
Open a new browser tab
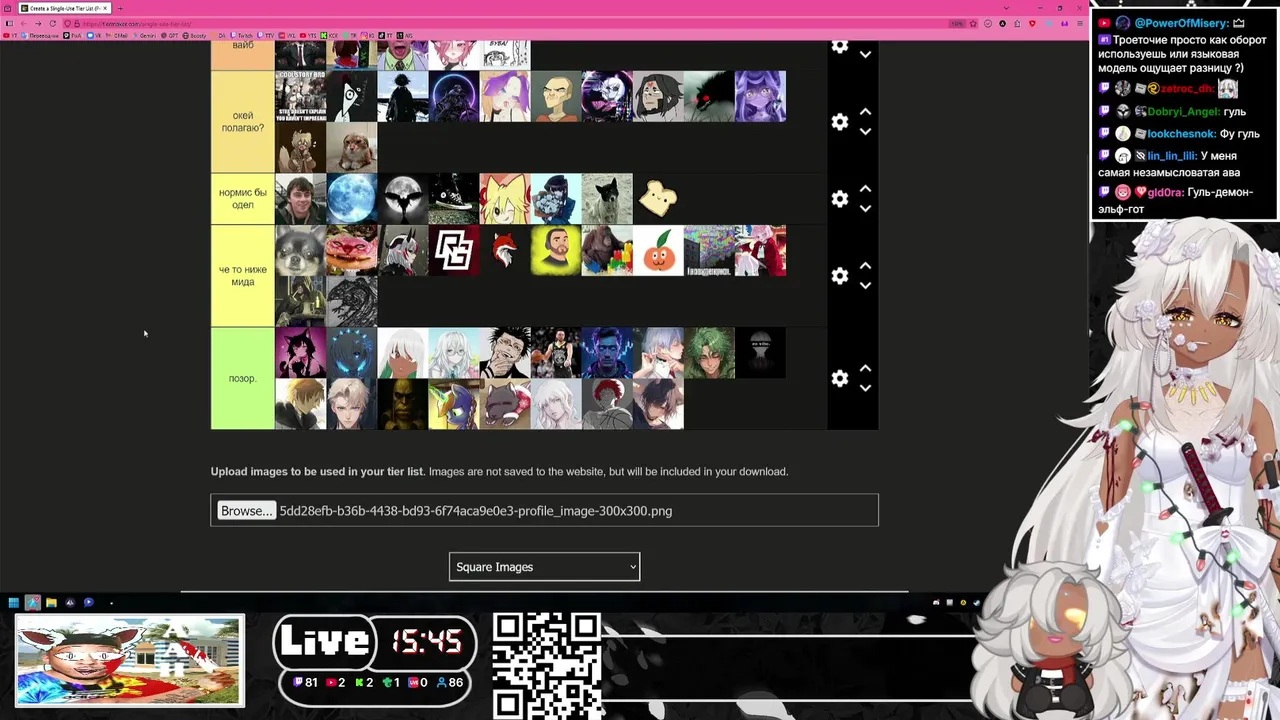(120, 8)
